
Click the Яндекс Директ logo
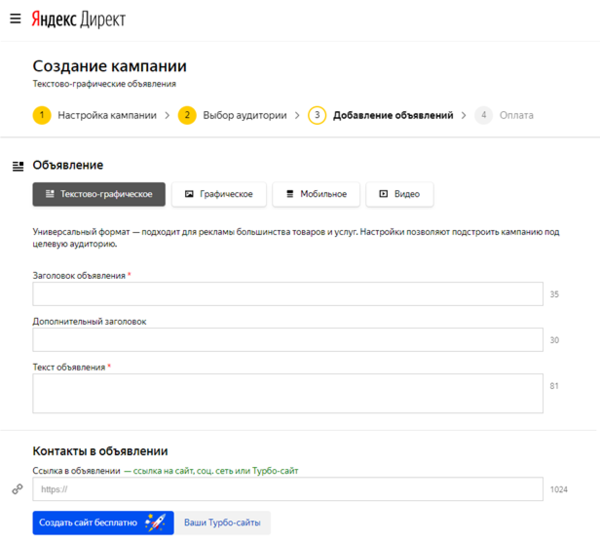point(79,19)
